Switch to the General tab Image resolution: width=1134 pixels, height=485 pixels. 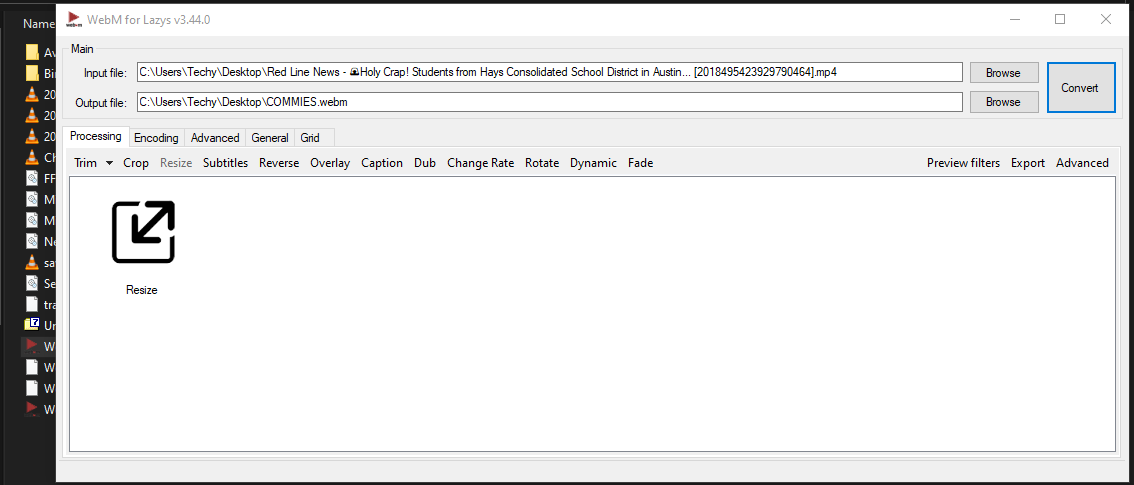point(270,138)
